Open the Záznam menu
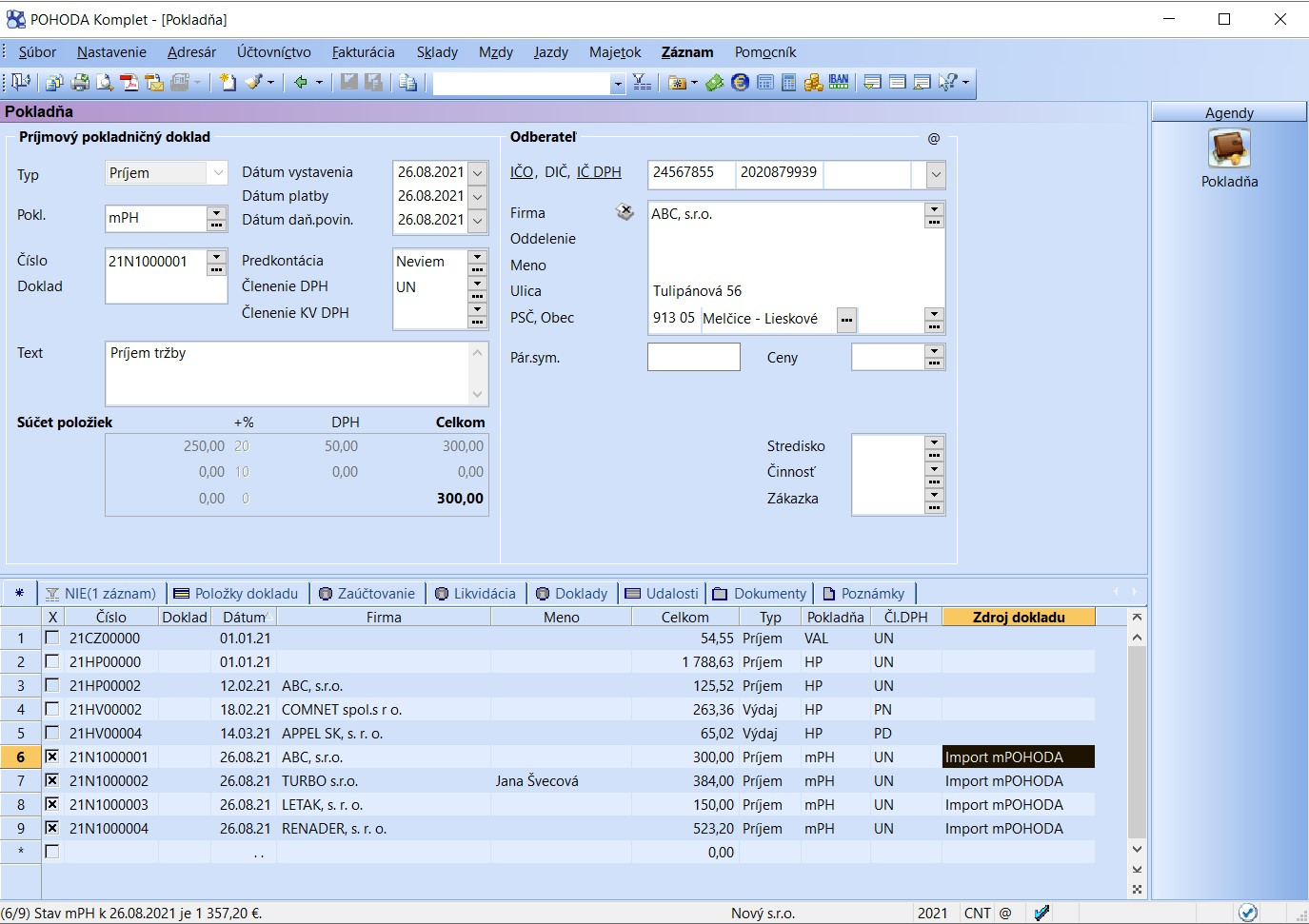1309x924 pixels. tap(687, 52)
